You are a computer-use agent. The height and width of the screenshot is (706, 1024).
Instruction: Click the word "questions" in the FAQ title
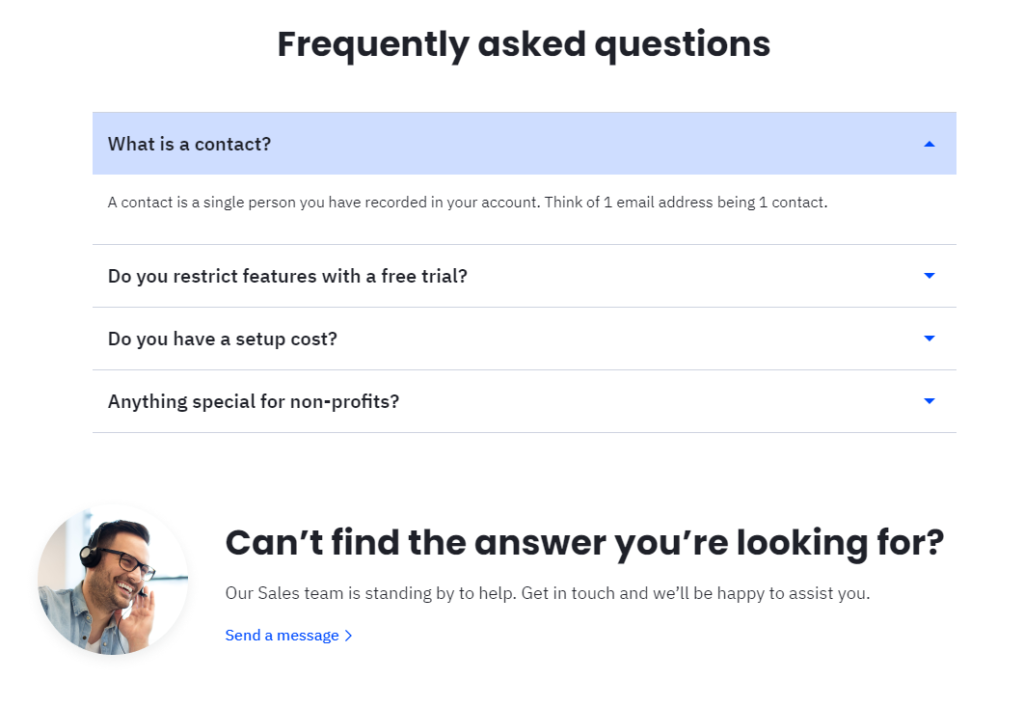[x=682, y=45]
